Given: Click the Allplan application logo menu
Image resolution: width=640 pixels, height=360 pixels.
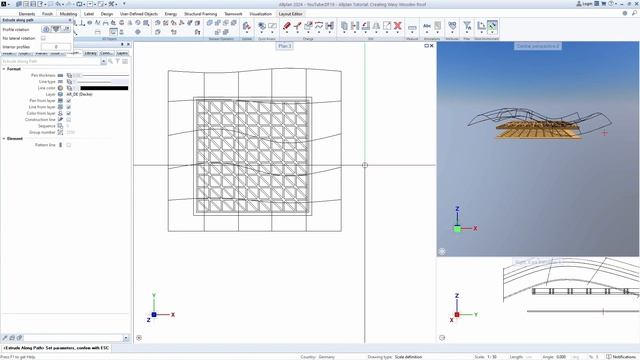Looking at the screenshot, I should [x=4, y=4].
